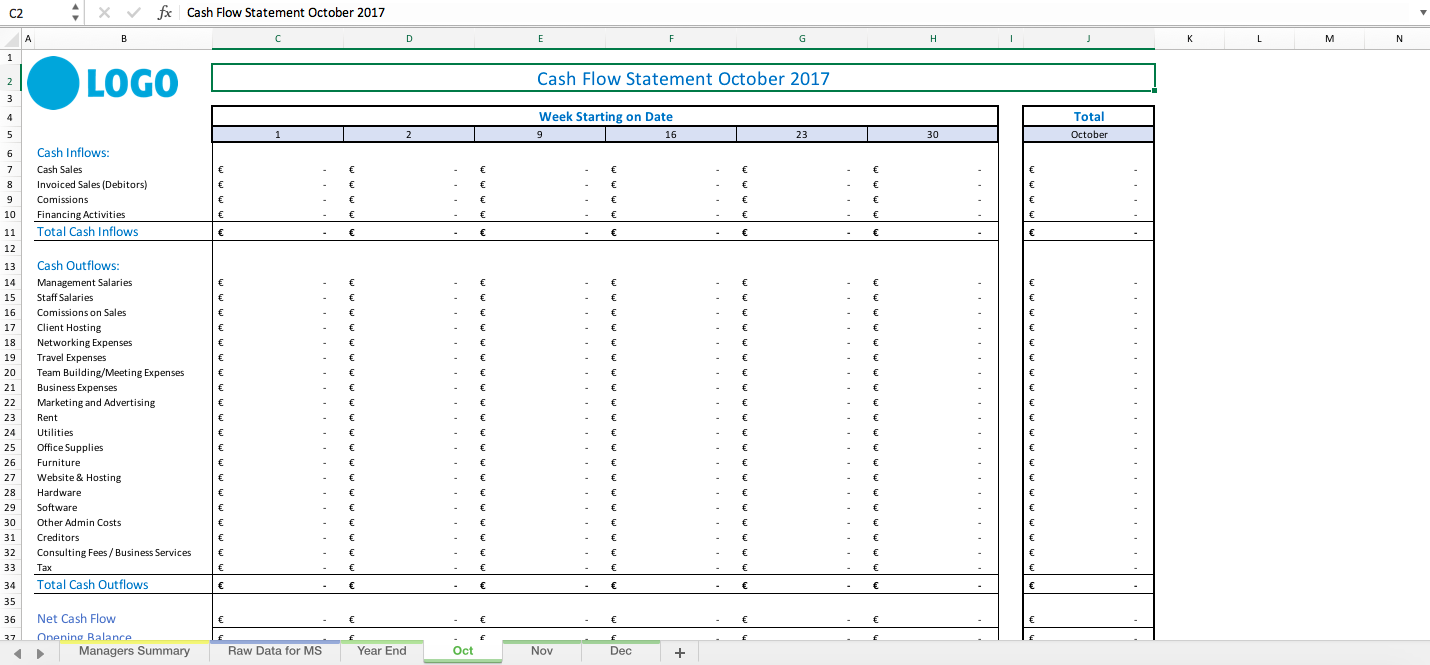The height and width of the screenshot is (665, 1430).
Task: Select the Net Cash Flow label
Action: [x=76, y=618]
